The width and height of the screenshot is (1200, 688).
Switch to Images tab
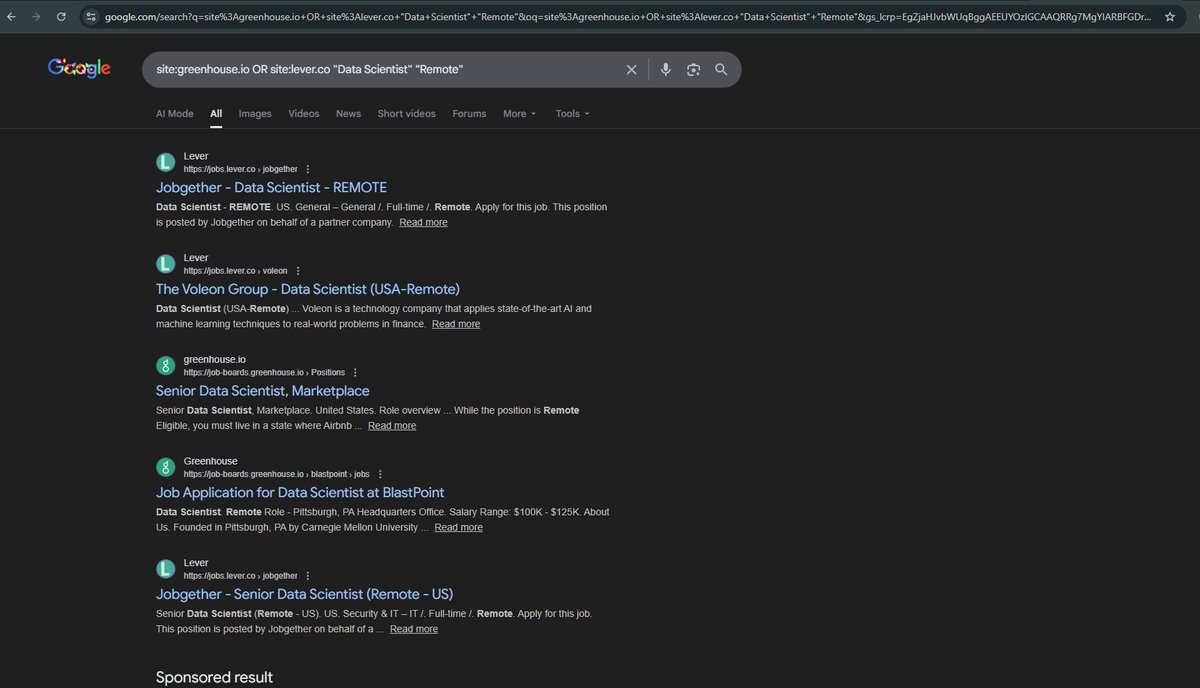tap(255, 114)
